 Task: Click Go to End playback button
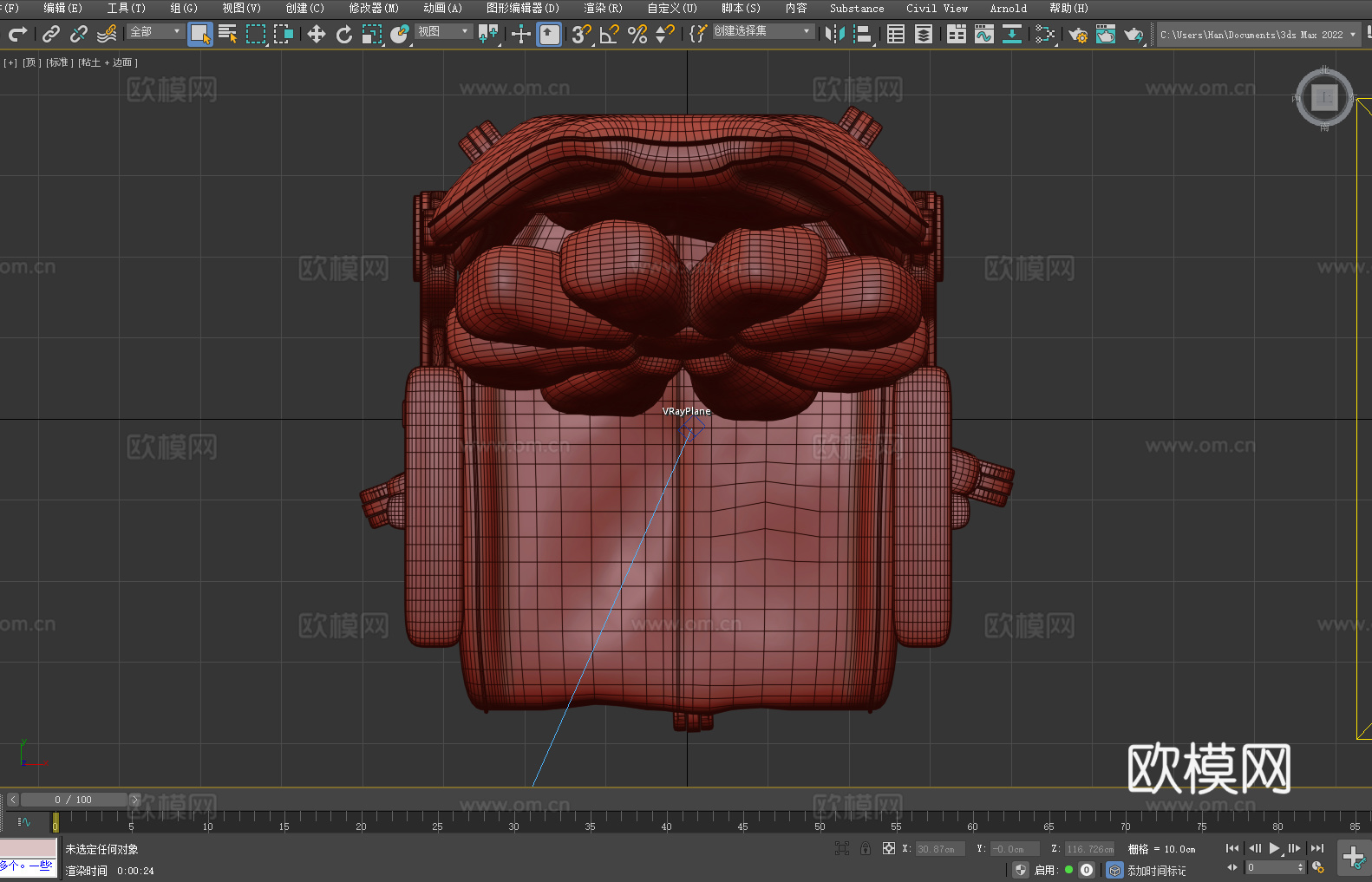(x=1317, y=848)
